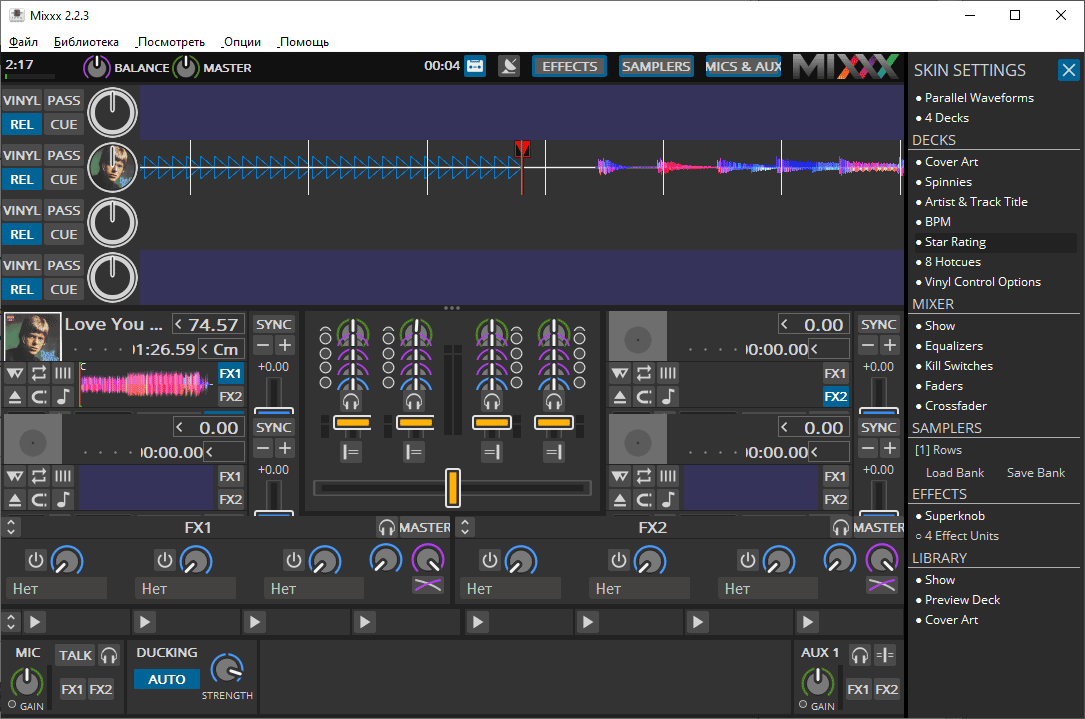
Task: Toggle the TALK button for MIC
Action: click(75, 655)
